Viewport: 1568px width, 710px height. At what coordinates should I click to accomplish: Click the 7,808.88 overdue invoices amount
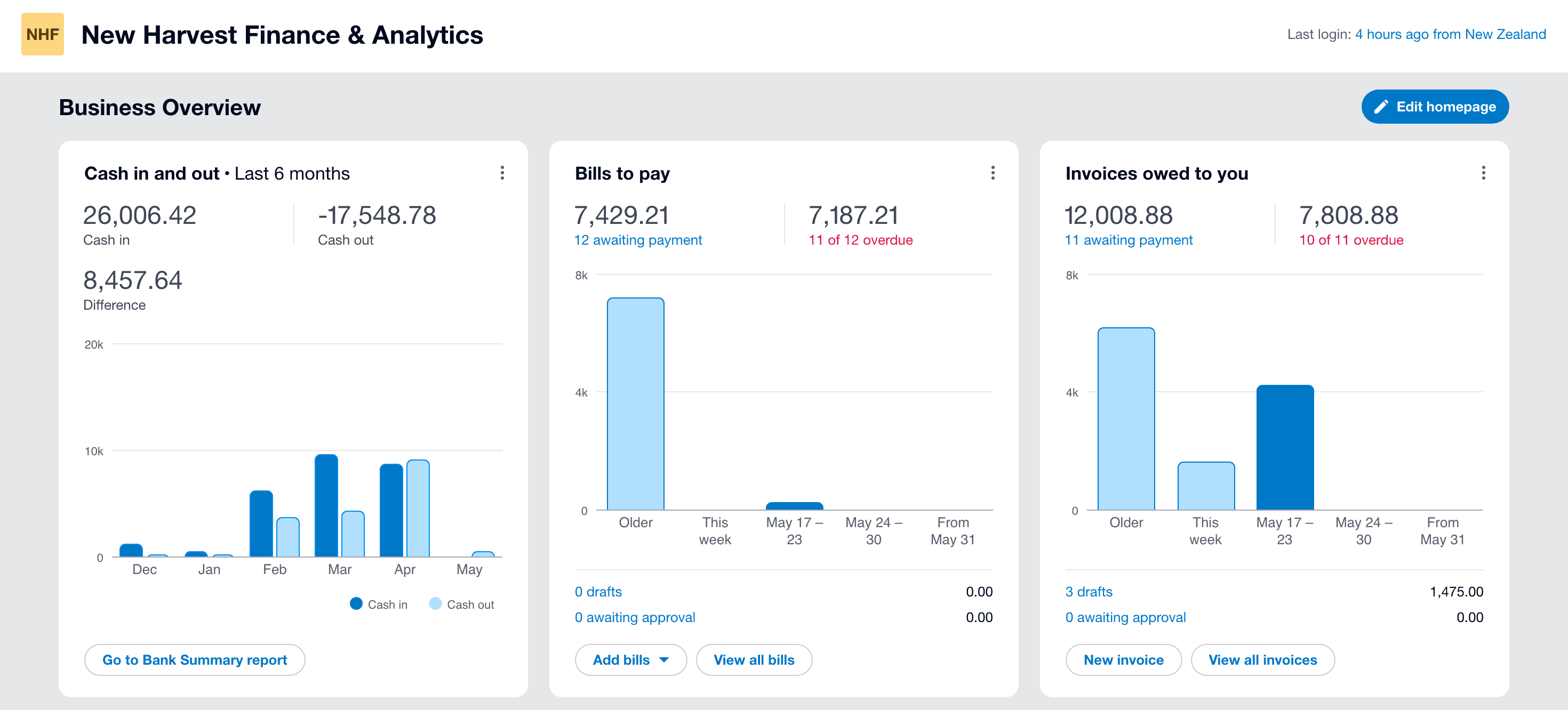pos(1348,215)
